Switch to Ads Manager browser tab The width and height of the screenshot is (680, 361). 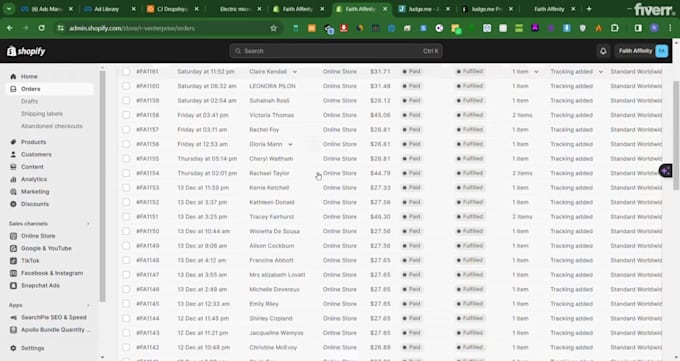click(x=47, y=9)
